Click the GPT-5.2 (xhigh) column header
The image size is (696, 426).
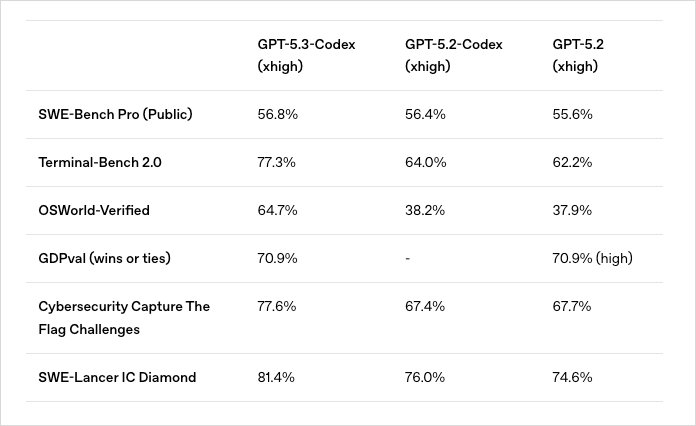pyautogui.click(x=576, y=55)
